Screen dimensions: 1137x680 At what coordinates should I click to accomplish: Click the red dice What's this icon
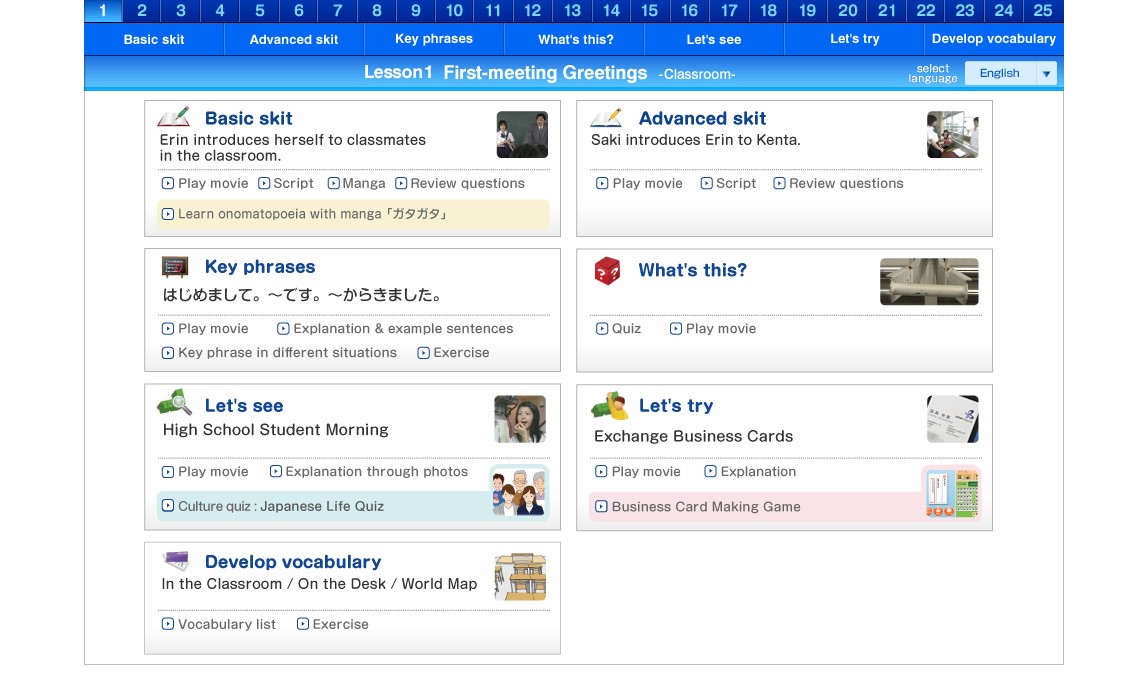[608, 271]
